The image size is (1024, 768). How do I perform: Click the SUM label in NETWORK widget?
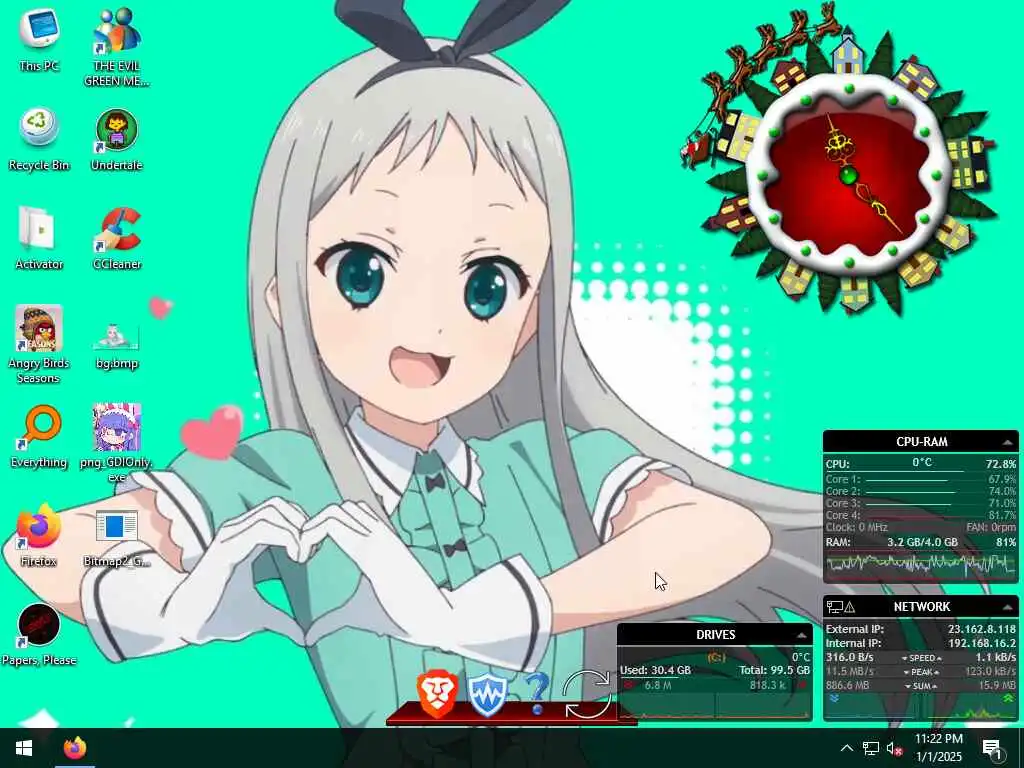921,686
